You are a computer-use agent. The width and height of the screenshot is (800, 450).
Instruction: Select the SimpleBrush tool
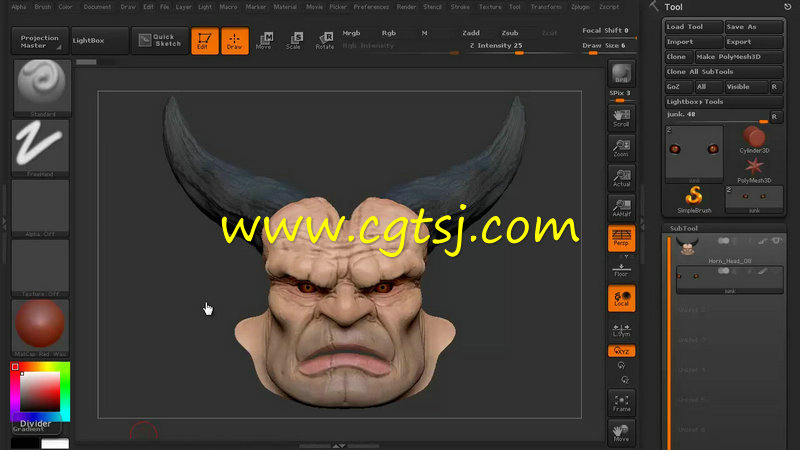coord(694,199)
